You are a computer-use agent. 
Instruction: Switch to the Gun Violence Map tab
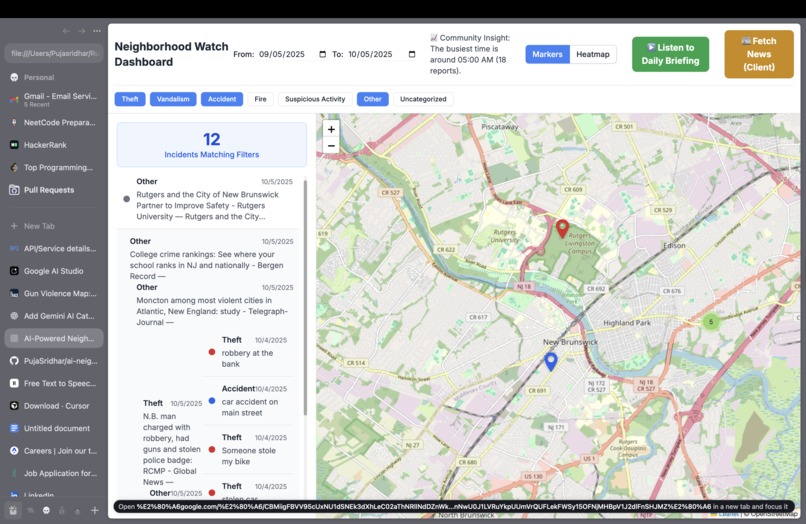click(x=54, y=294)
